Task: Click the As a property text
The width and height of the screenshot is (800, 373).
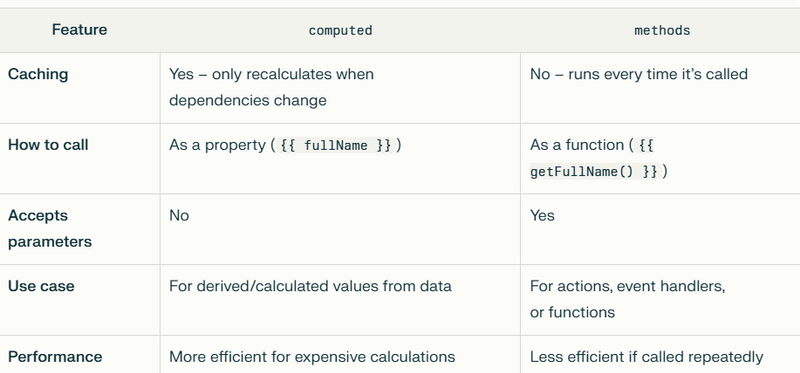Action: 218,145
